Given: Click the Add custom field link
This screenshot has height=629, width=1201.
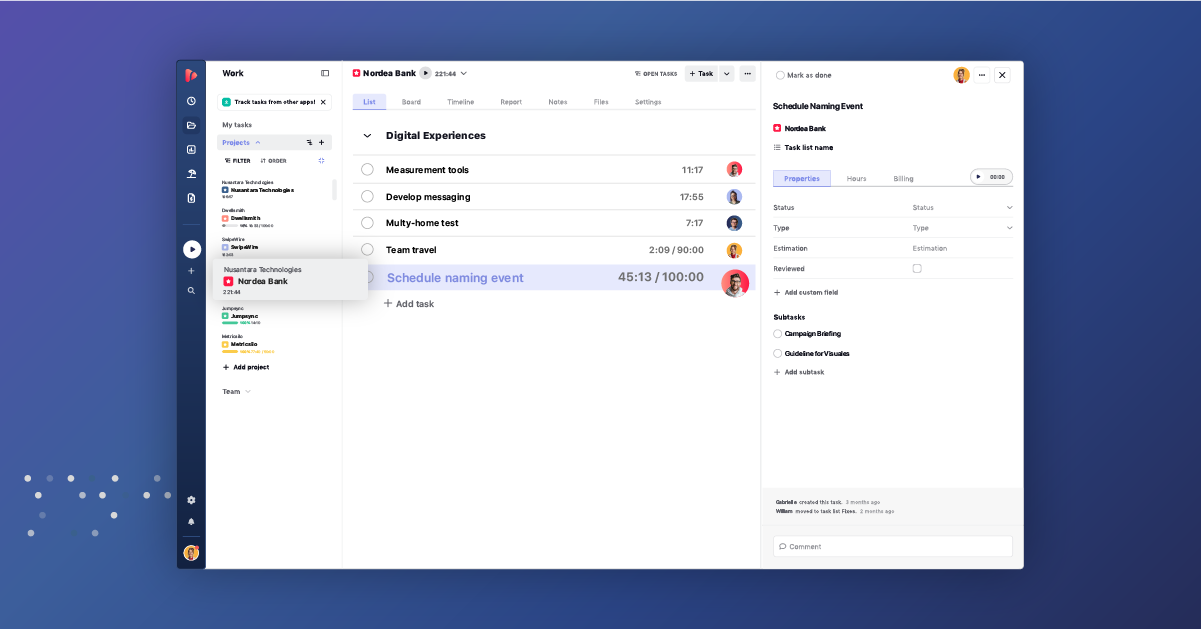Looking at the screenshot, I should click(x=806, y=291).
